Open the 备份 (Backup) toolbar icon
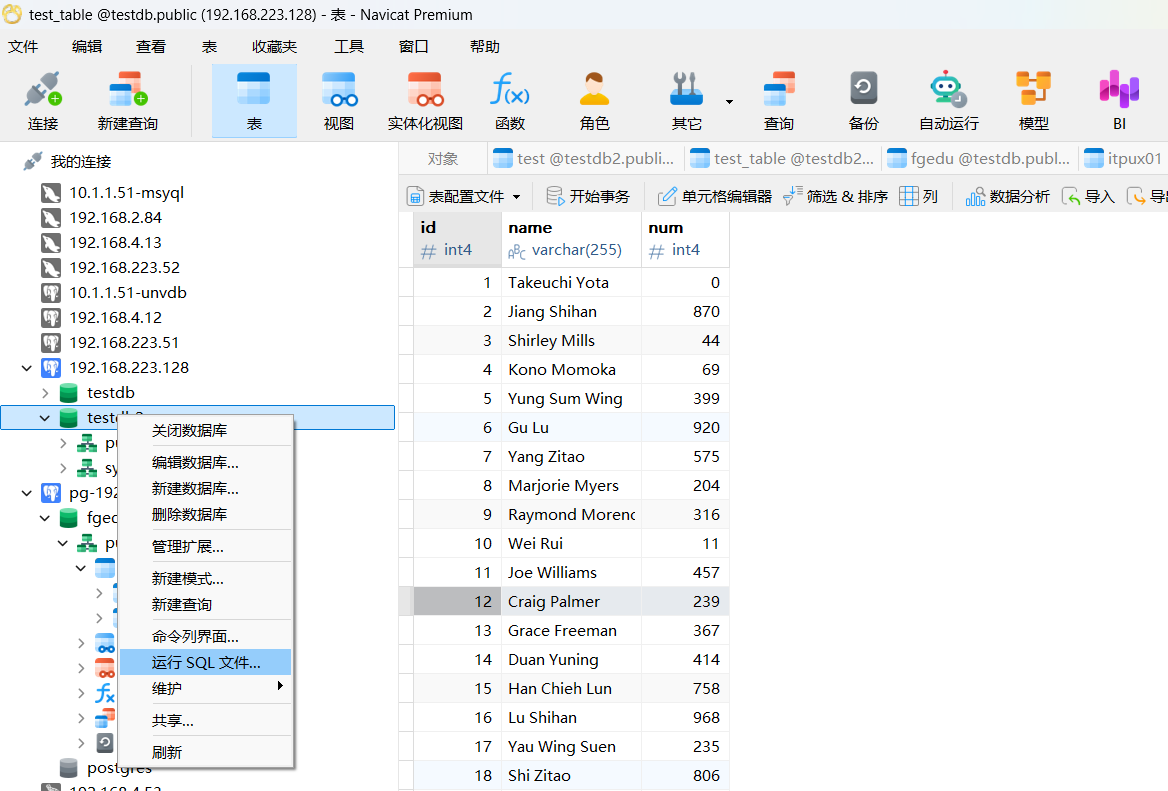 tap(863, 101)
